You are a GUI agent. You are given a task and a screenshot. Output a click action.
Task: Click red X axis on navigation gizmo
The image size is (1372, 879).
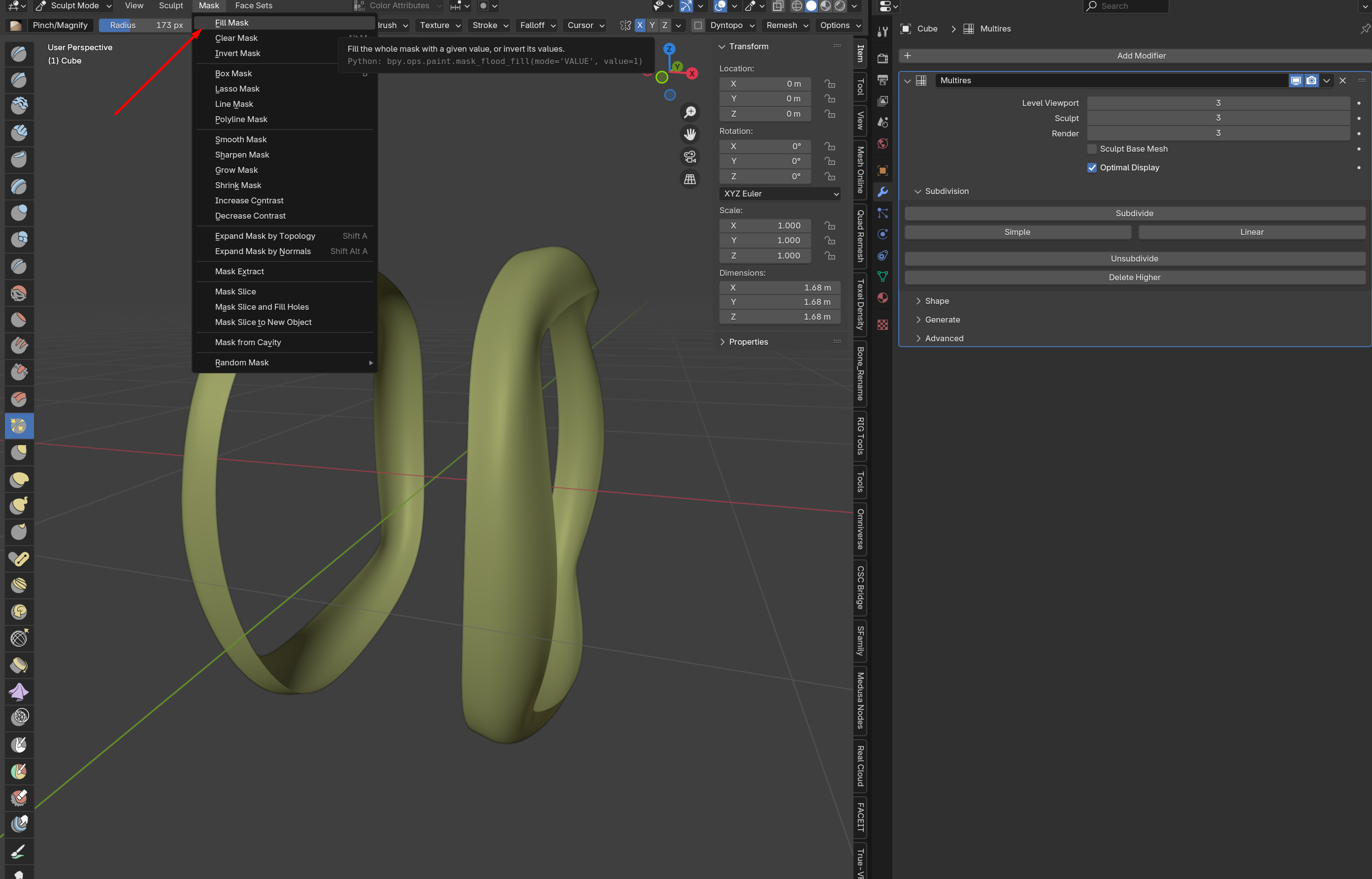(x=692, y=74)
